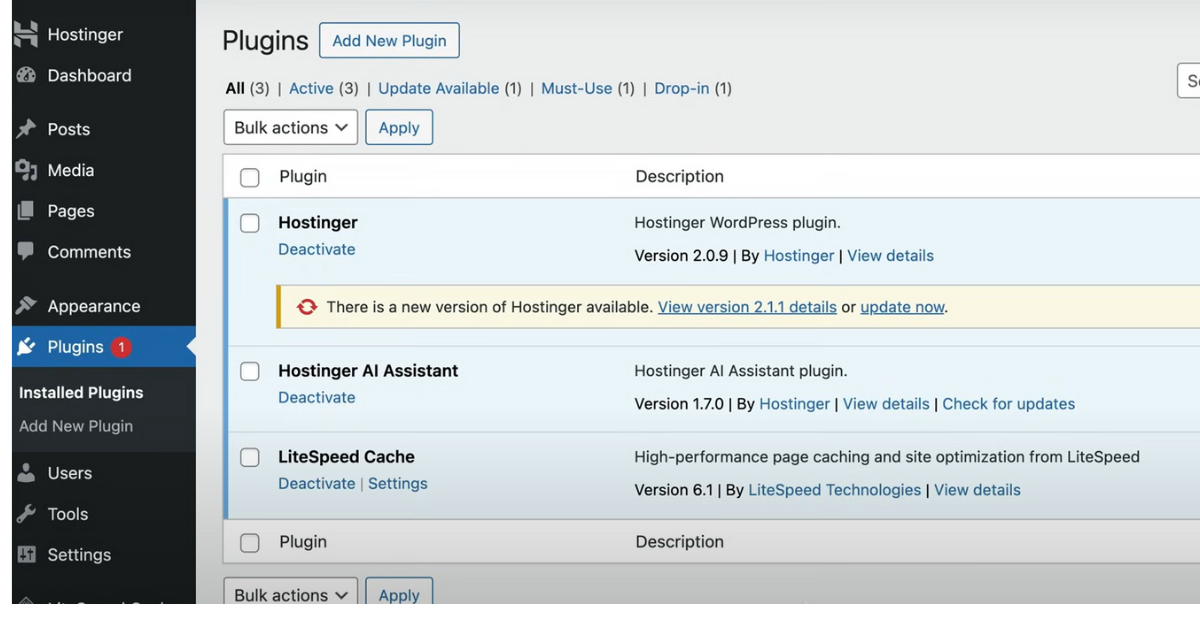Tick the select-all checkbox in table header
The height and width of the screenshot is (628, 1200).
(250, 177)
